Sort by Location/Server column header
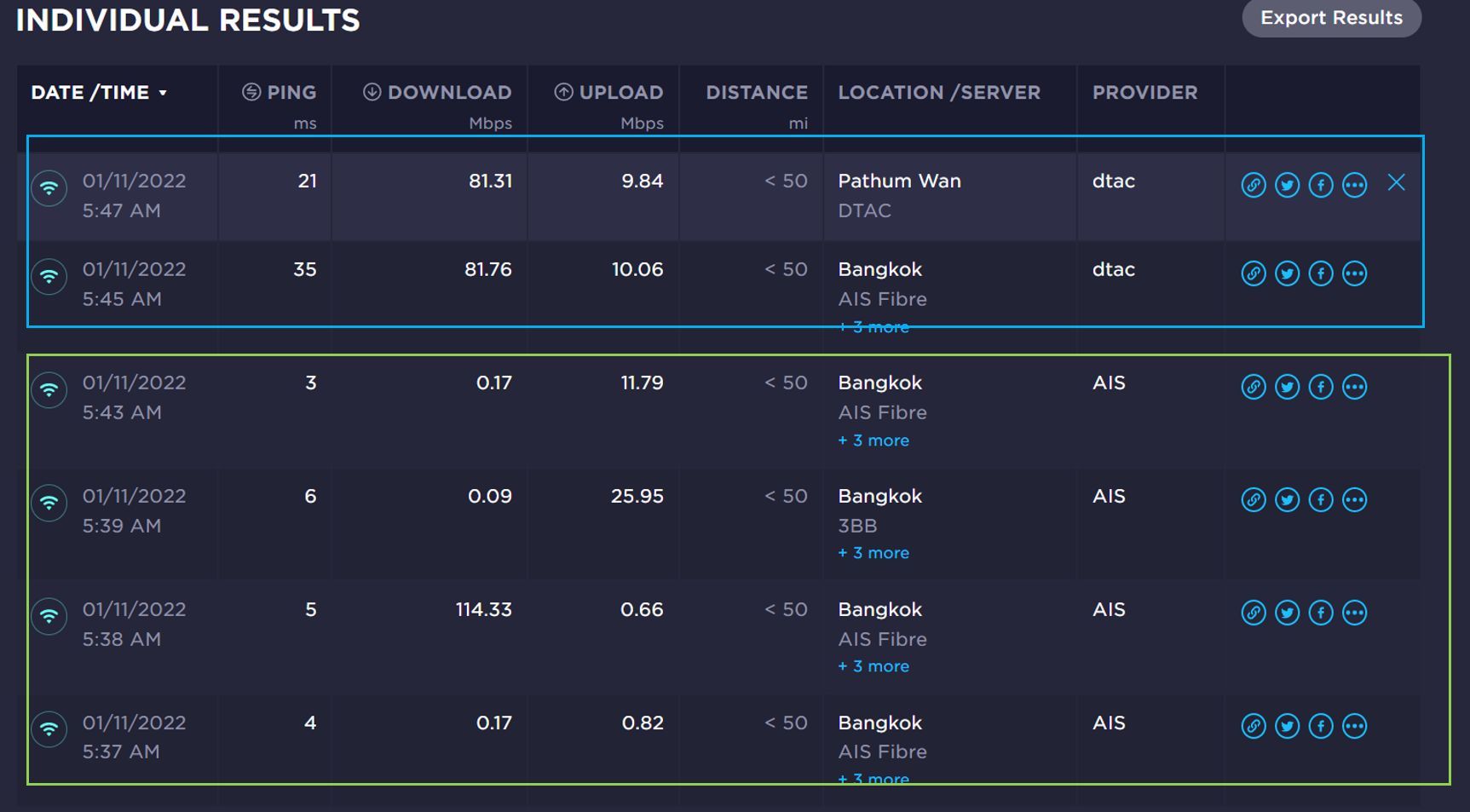Screen dimensions: 1470x812 point(939,92)
